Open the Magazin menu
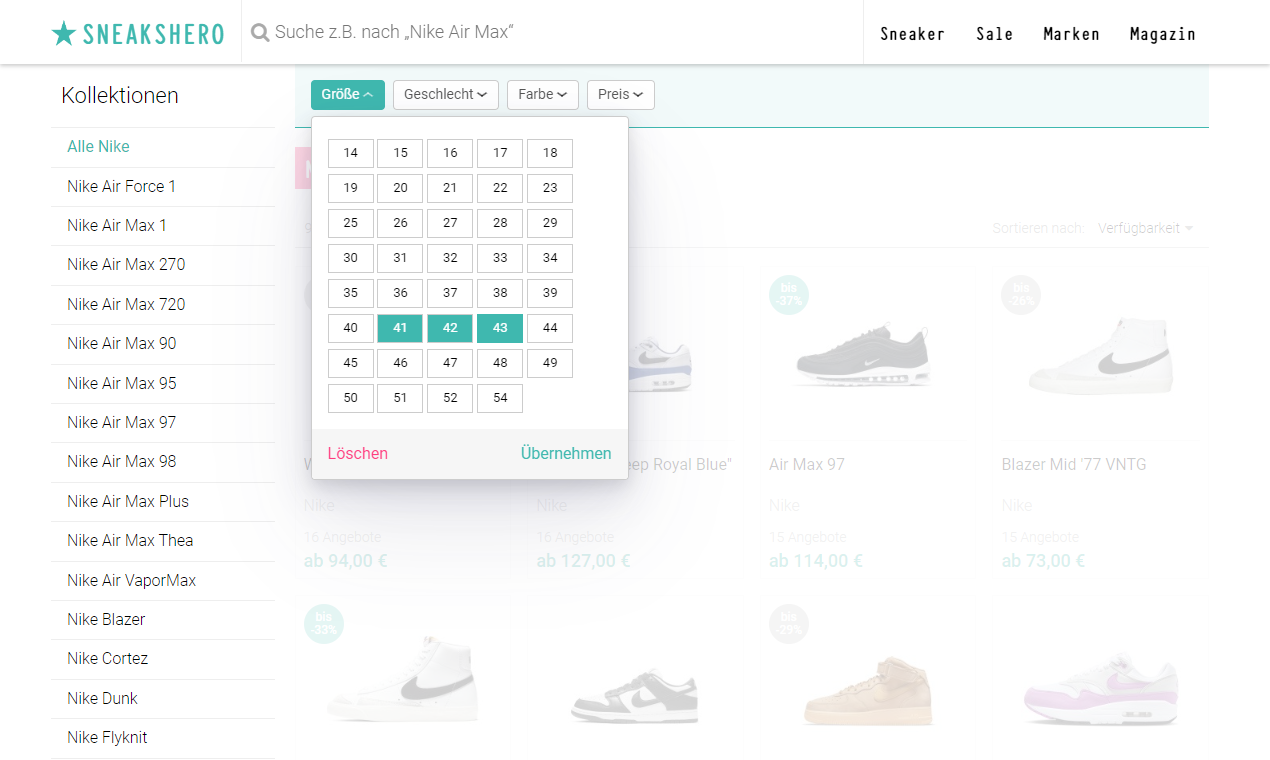This screenshot has width=1270, height=760. pos(1162,34)
